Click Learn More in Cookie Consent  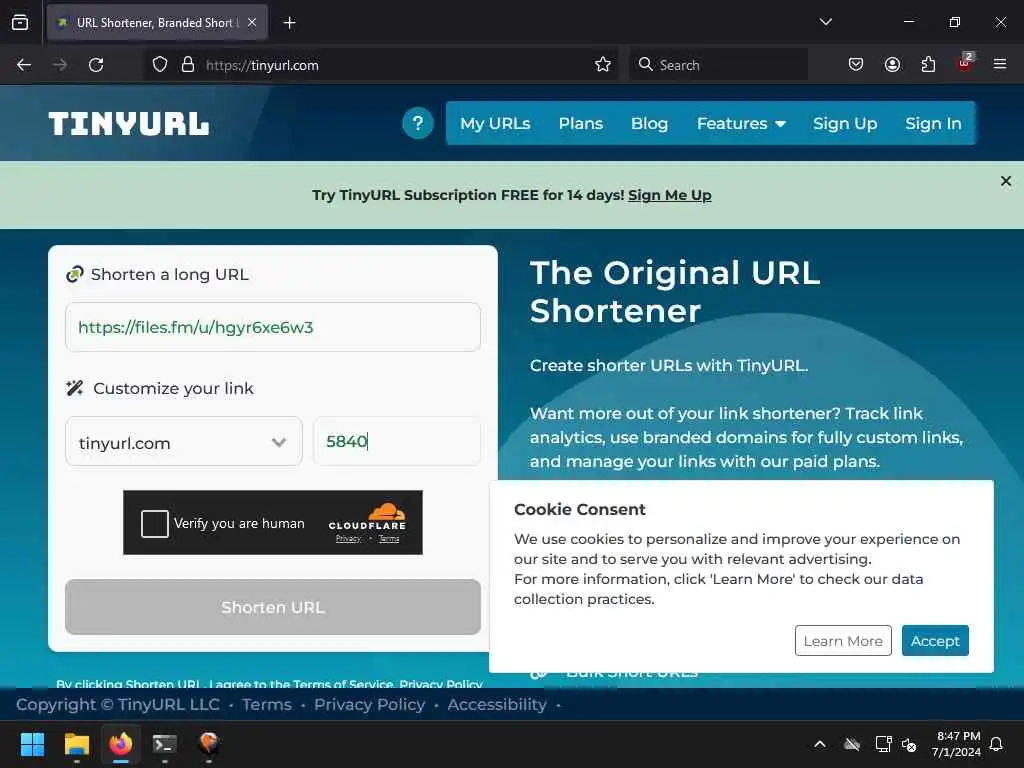(x=843, y=641)
